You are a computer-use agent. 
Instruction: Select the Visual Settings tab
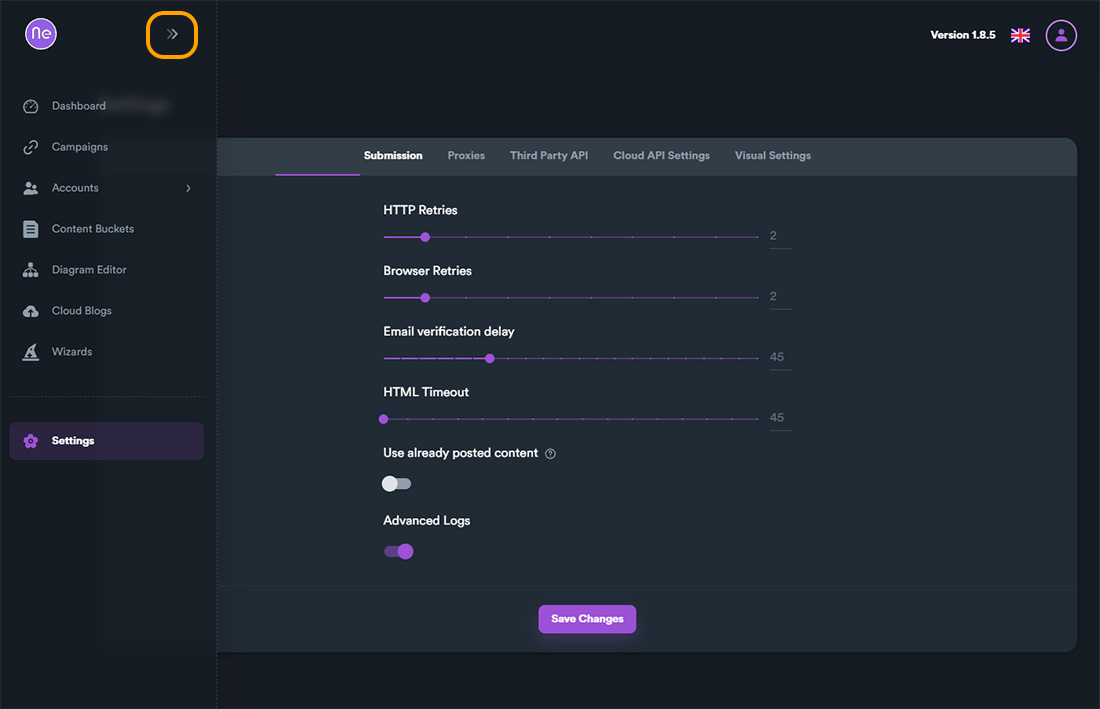click(772, 156)
